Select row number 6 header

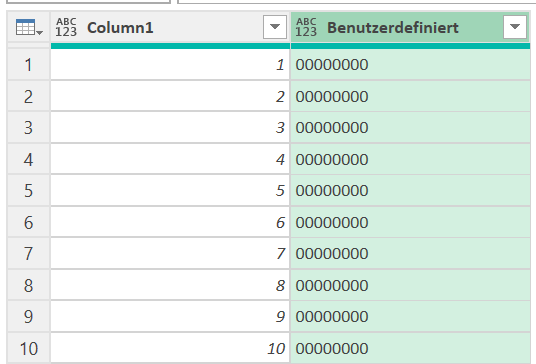tap(29, 222)
